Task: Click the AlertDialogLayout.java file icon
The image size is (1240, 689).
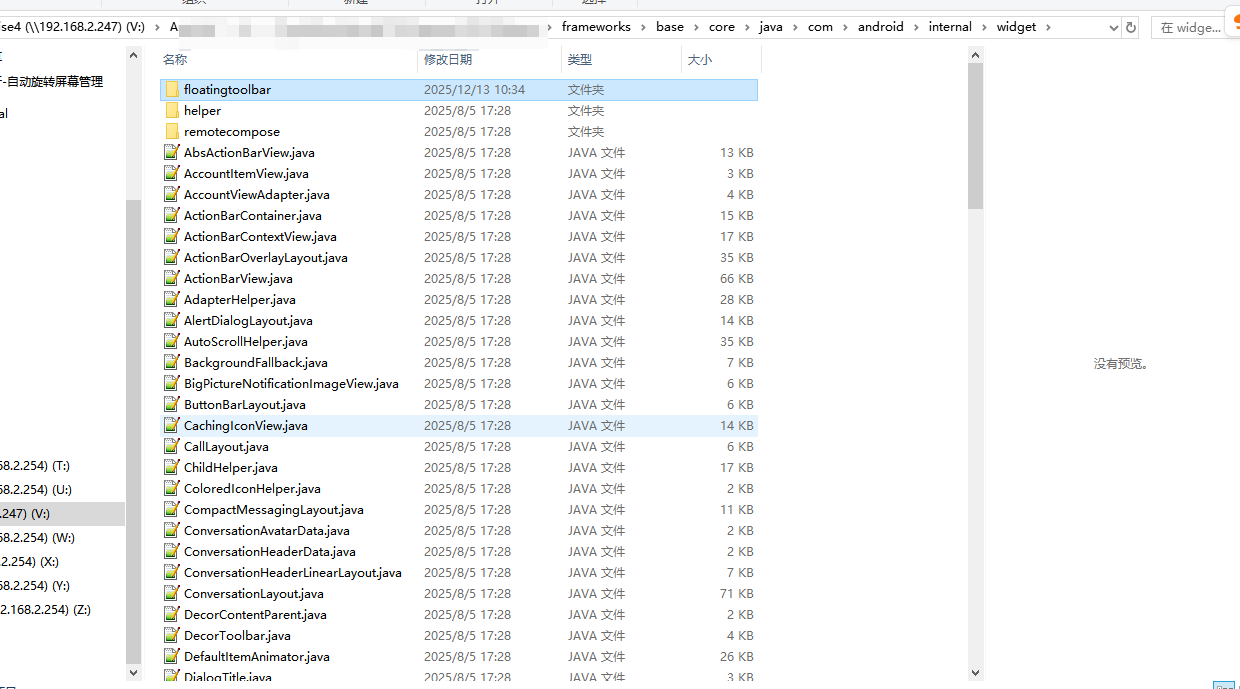Action: 172,321
